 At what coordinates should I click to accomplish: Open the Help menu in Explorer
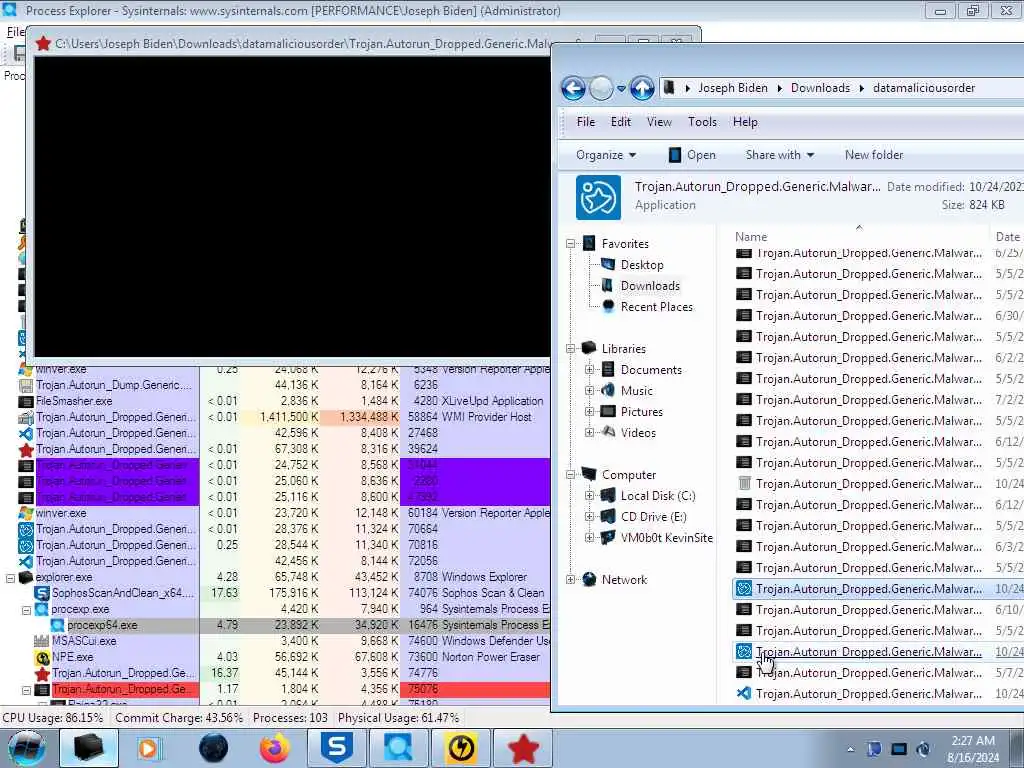point(744,121)
